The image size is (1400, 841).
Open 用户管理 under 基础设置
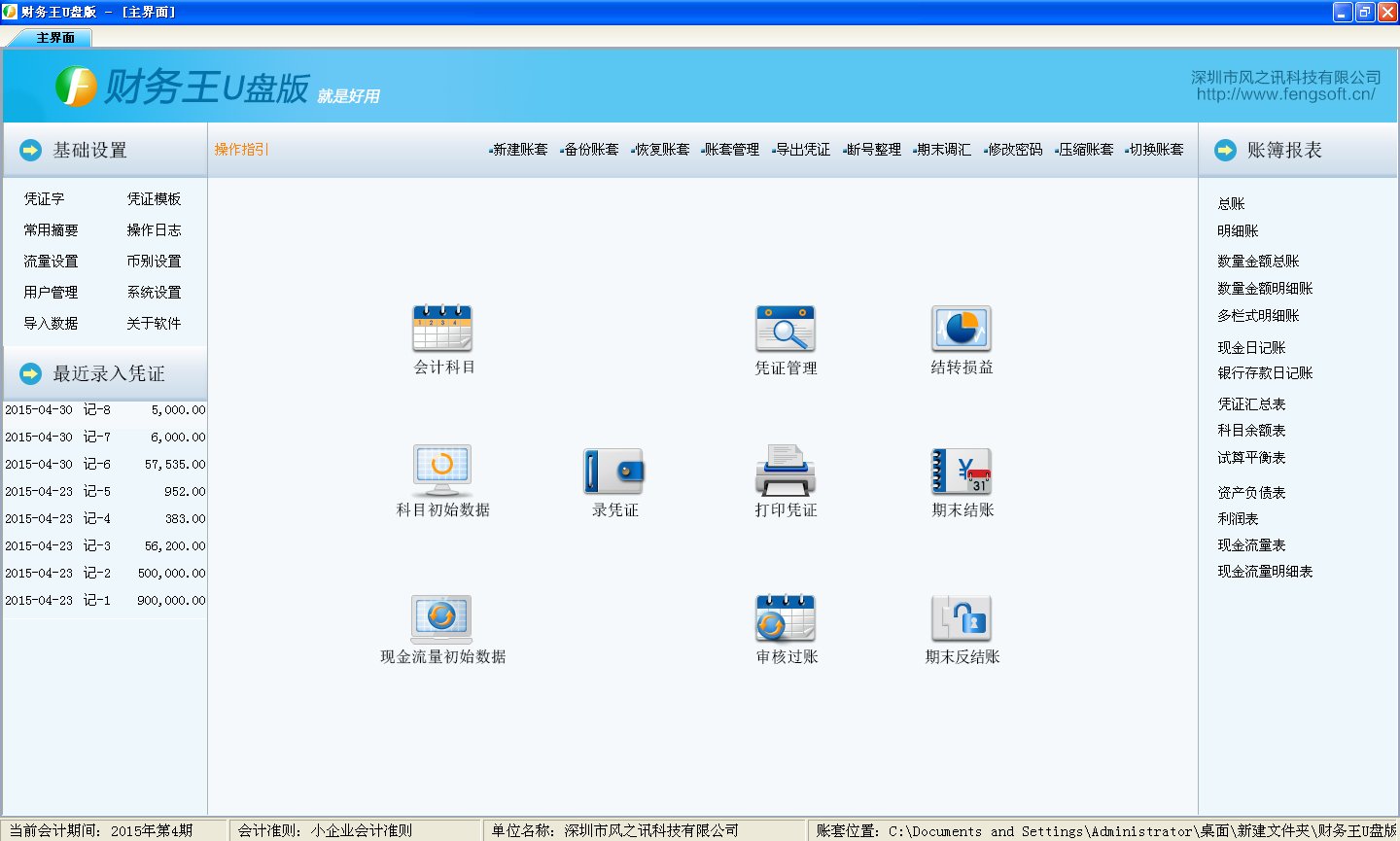point(51,293)
